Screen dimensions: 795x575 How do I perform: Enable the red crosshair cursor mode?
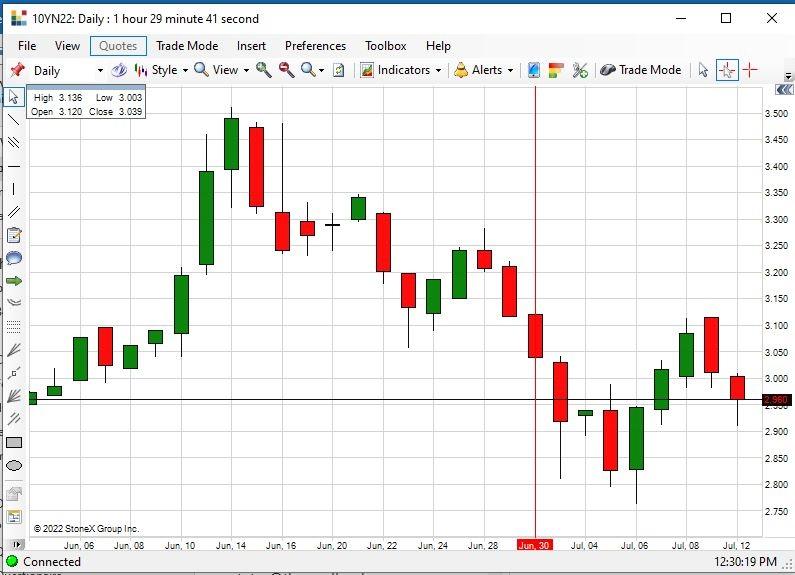pyautogui.click(x=750, y=70)
